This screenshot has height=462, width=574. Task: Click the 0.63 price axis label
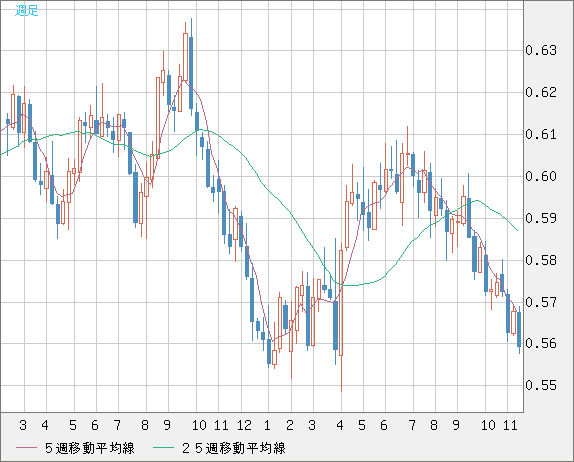pos(541,50)
